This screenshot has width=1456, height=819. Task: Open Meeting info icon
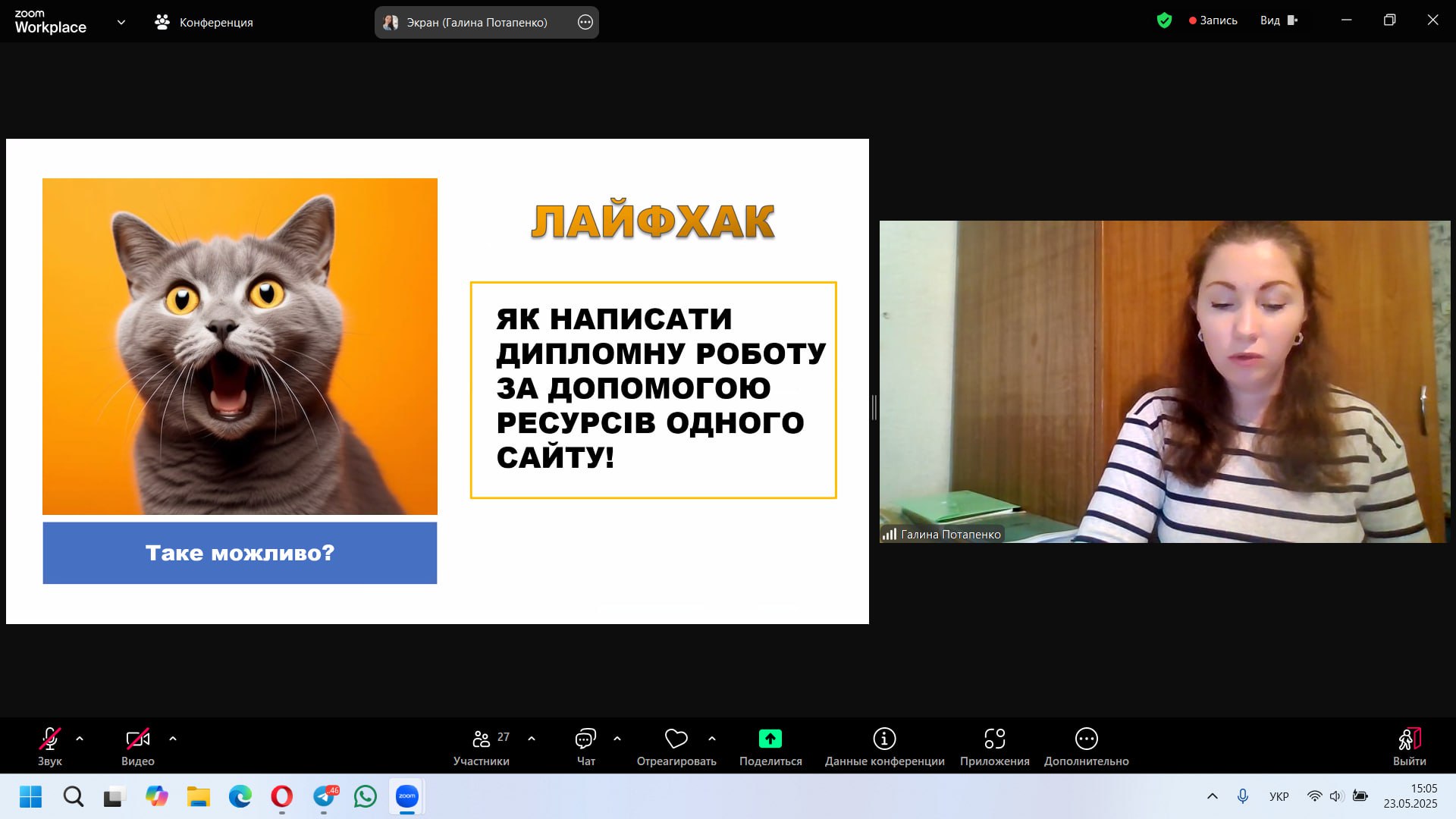click(x=884, y=739)
